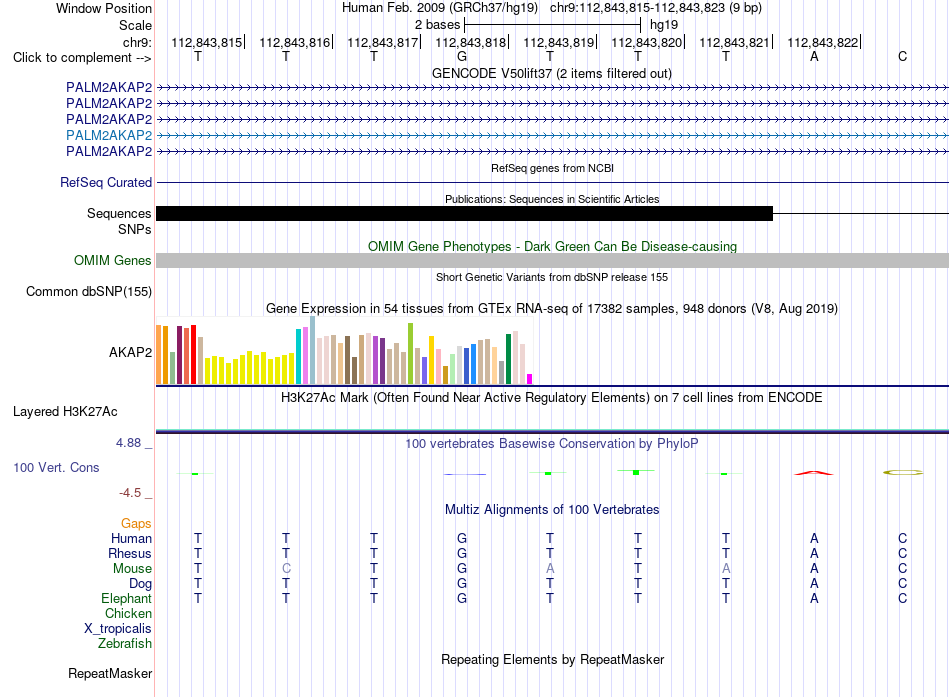Click '100 vertebrates Basewise Conservation by PhyloP' title
Screen dimensions: 950x697
pyautogui.click(x=552, y=444)
